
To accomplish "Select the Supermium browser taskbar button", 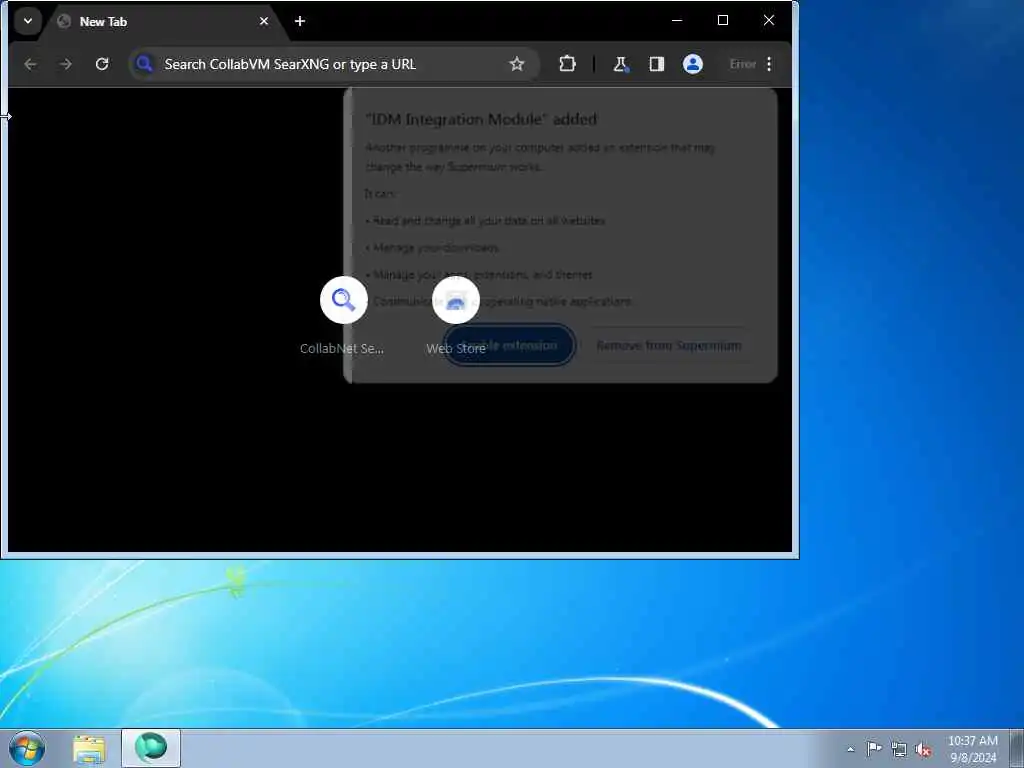I will click(x=151, y=748).
